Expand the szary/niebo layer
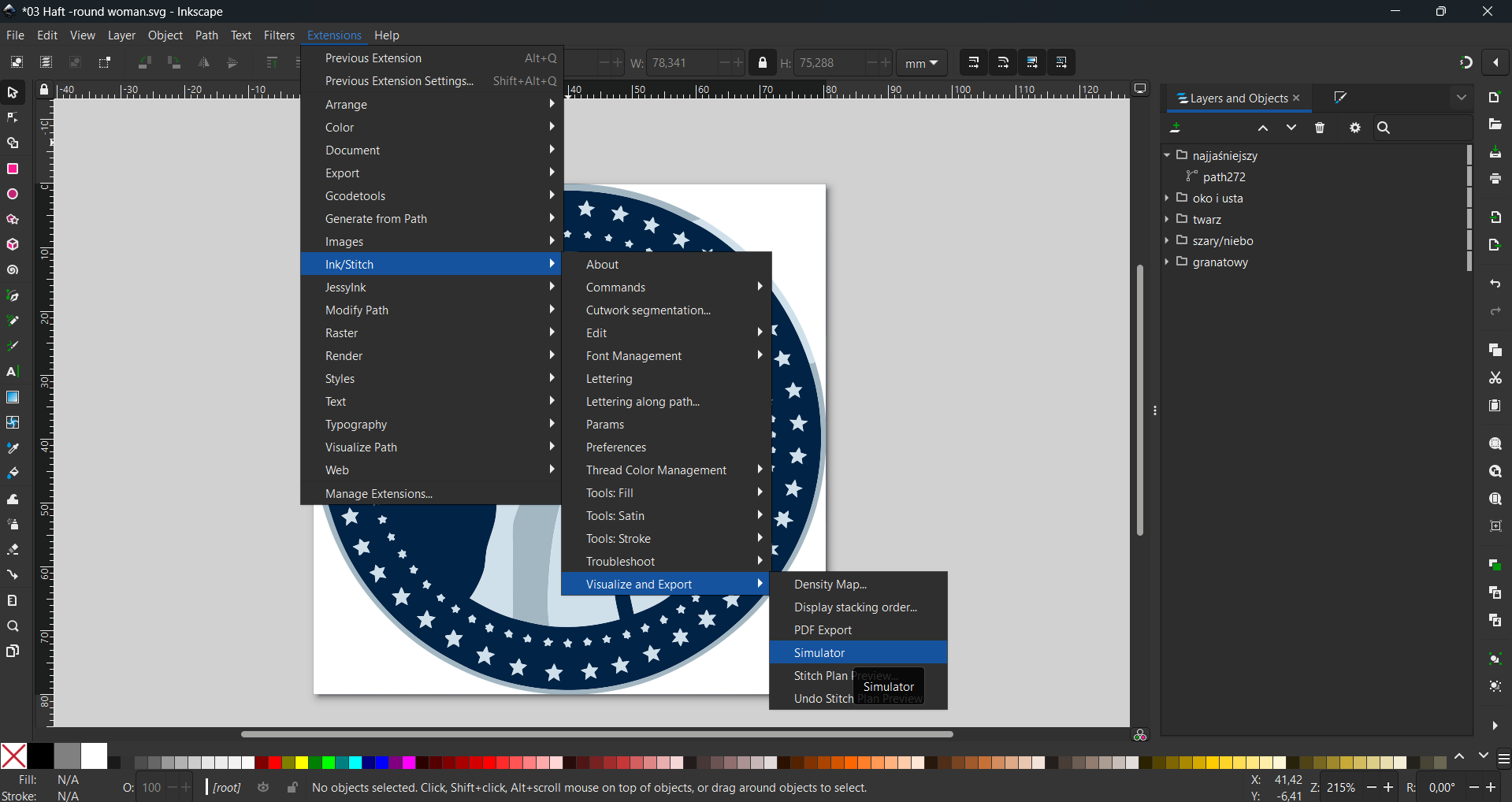Image resolution: width=1512 pixels, height=802 pixels. point(1167,240)
